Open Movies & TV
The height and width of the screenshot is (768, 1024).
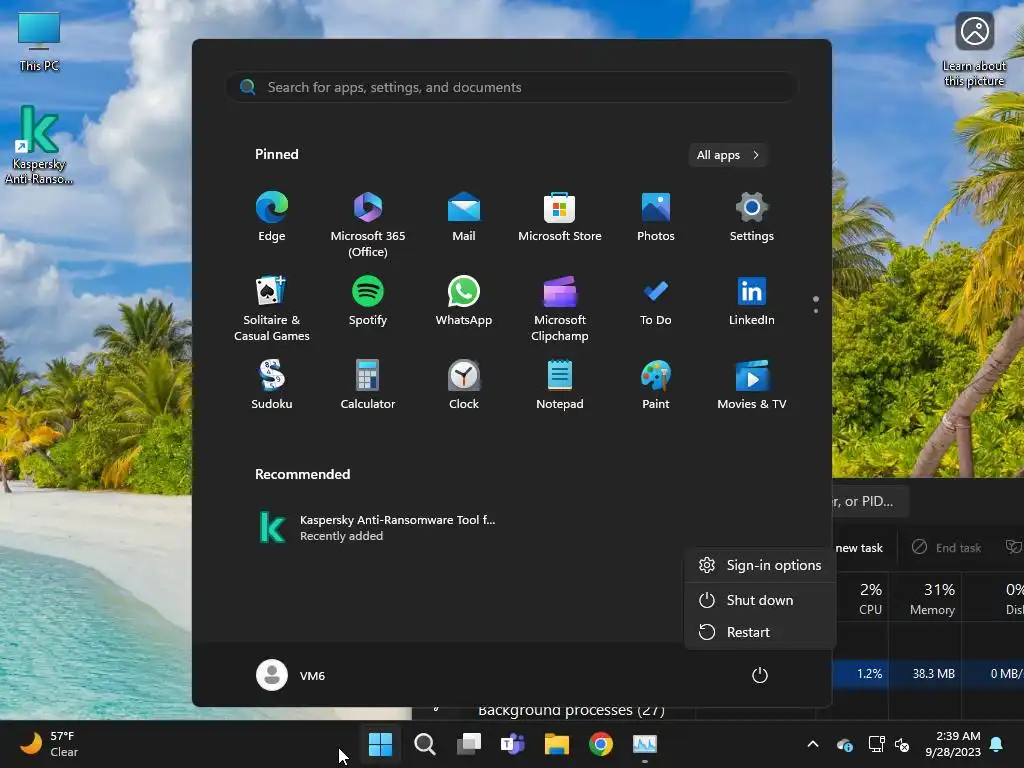[752, 385]
